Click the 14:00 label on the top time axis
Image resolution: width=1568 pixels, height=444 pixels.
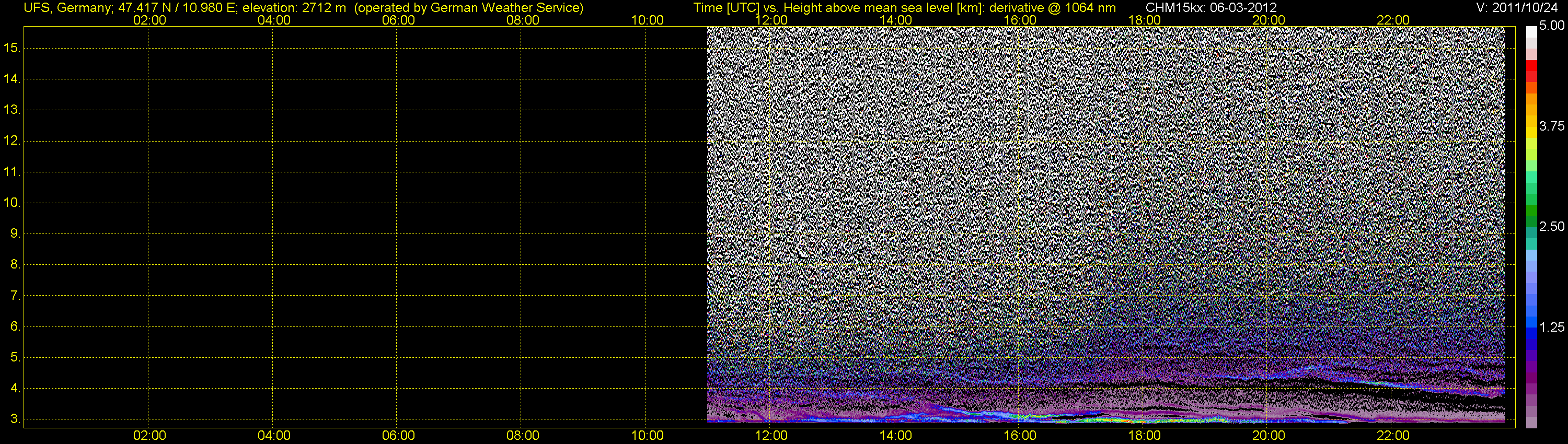tap(895, 20)
